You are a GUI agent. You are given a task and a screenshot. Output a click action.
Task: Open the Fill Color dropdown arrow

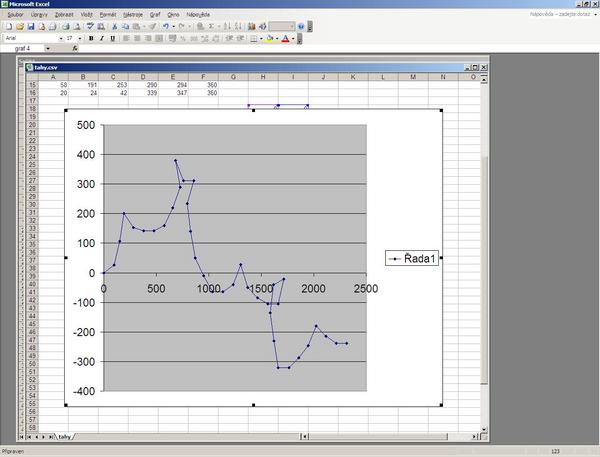click(x=277, y=38)
